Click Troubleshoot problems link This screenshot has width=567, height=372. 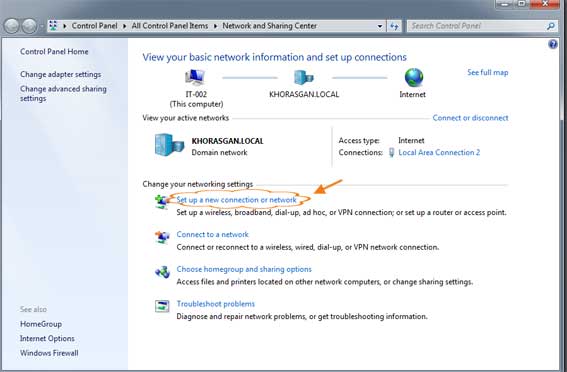click(216, 304)
